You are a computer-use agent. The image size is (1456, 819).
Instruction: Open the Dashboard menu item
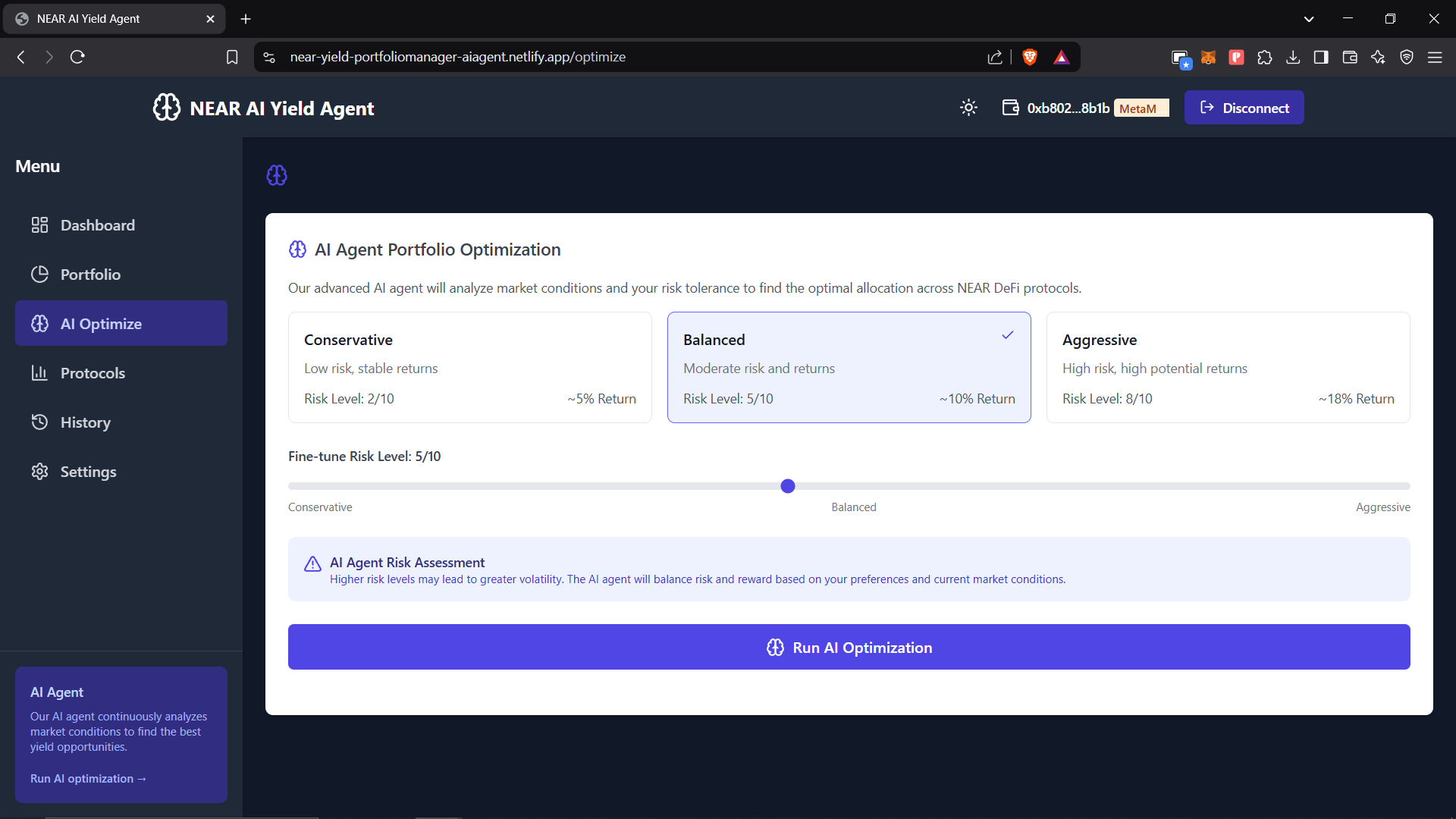98,225
